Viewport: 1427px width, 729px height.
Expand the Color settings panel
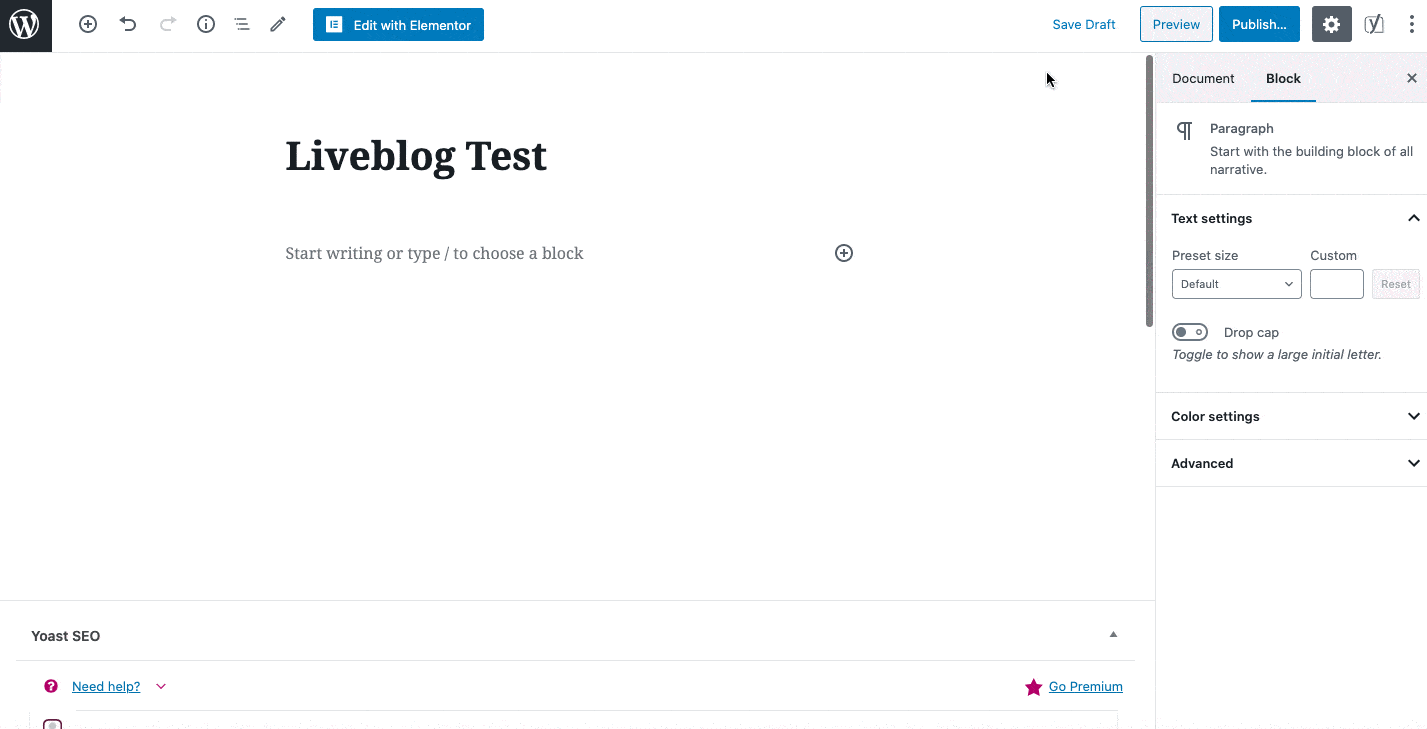(1290, 416)
